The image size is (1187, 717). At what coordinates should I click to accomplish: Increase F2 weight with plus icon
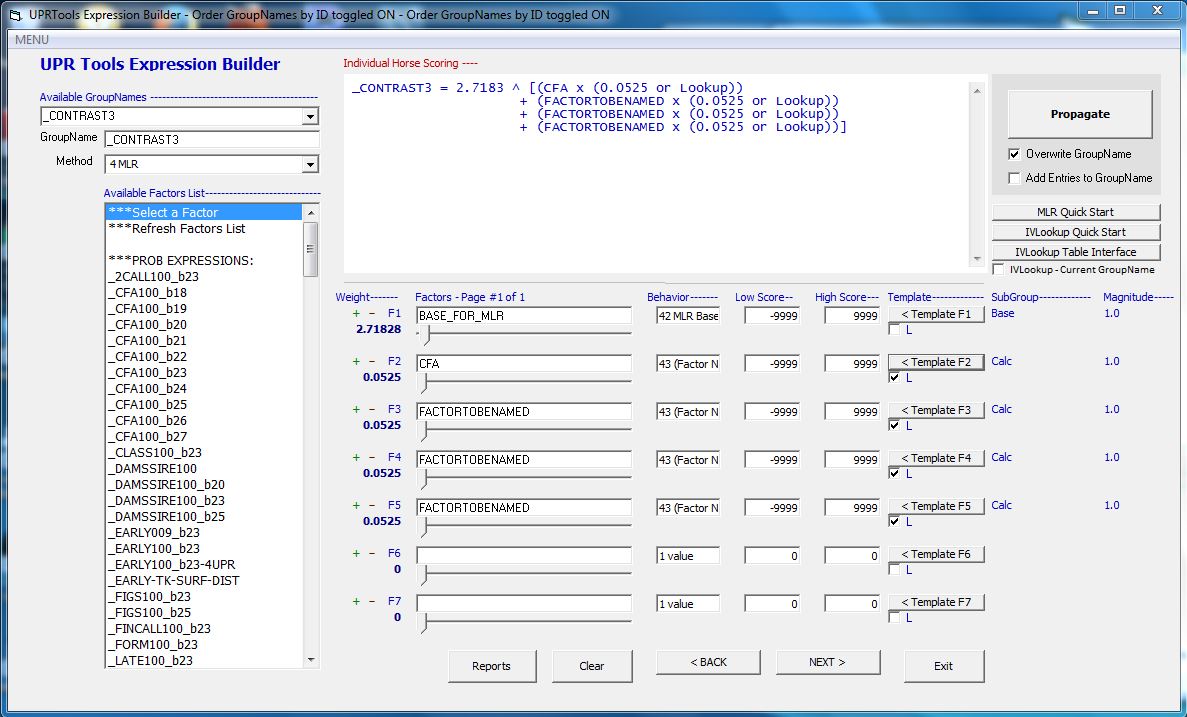click(356, 361)
